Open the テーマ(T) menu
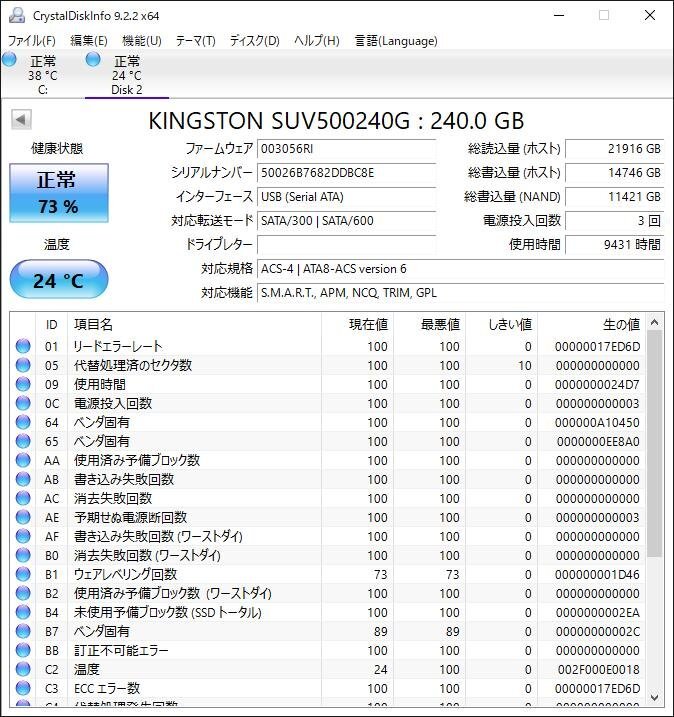674x717 pixels. click(196, 41)
